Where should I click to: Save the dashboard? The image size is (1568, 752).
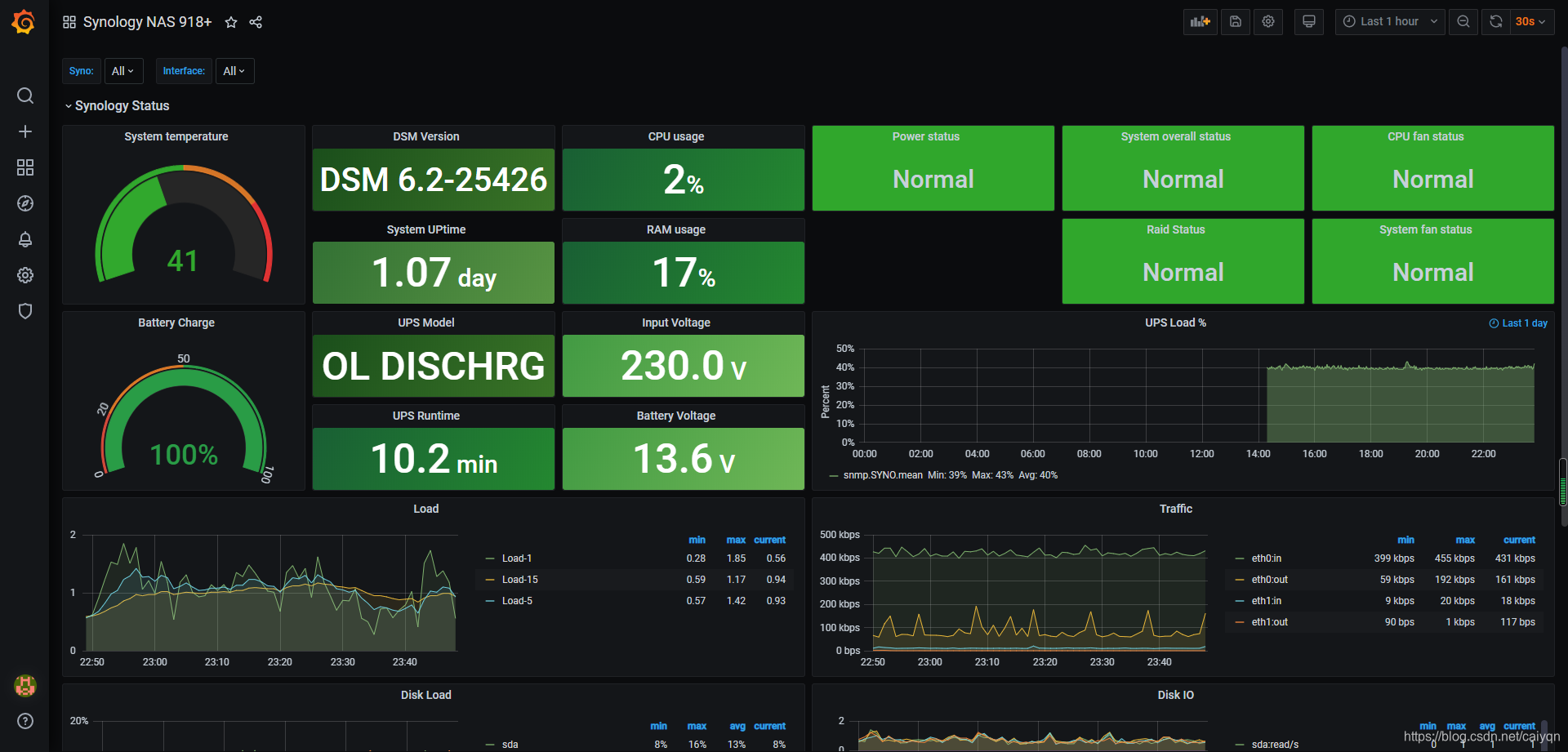tap(1236, 22)
